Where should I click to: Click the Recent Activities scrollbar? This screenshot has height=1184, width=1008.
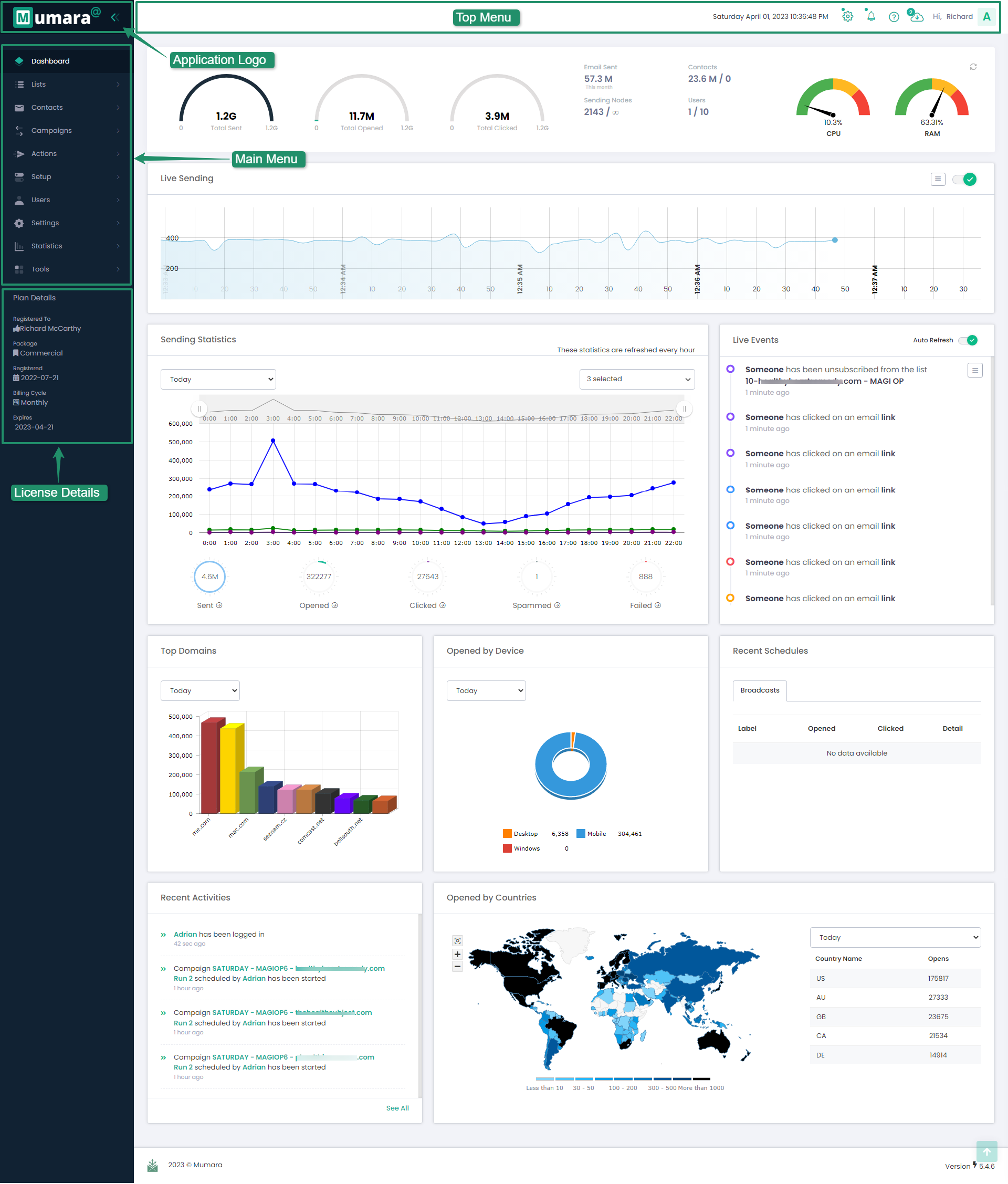(420, 1005)
